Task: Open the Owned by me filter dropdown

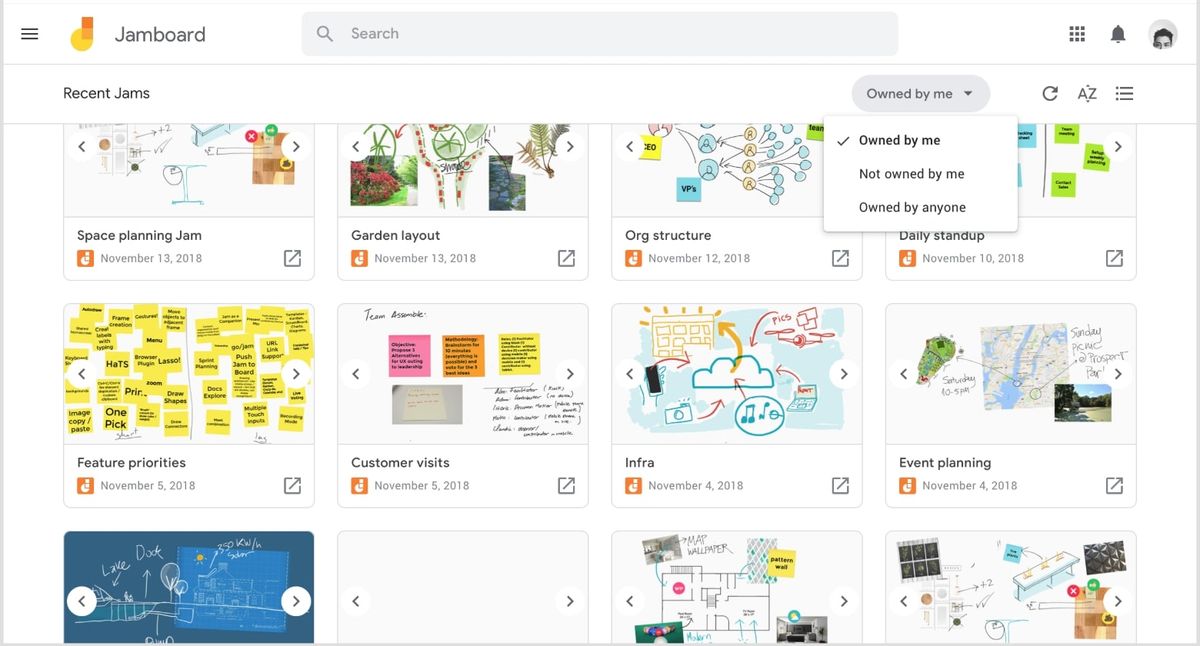Action: pos(919,93)
